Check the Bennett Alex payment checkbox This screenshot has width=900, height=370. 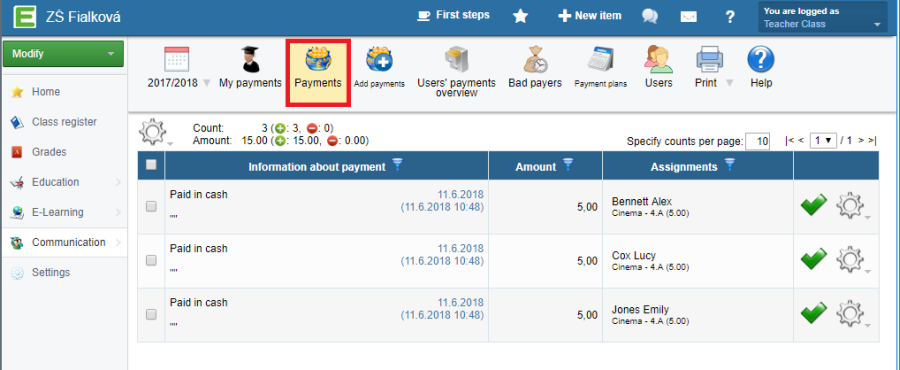151,207
